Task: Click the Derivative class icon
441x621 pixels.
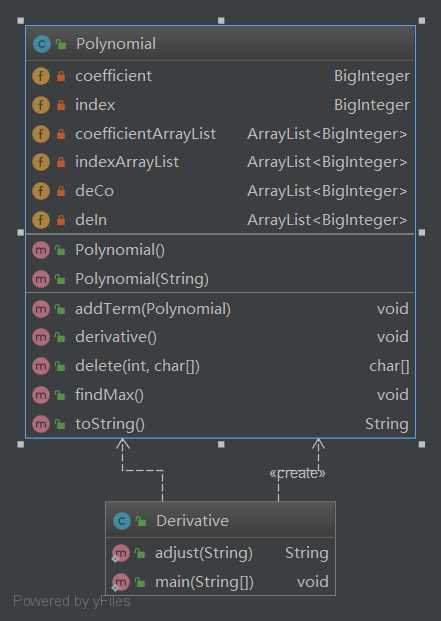Action: coord(122,520)
